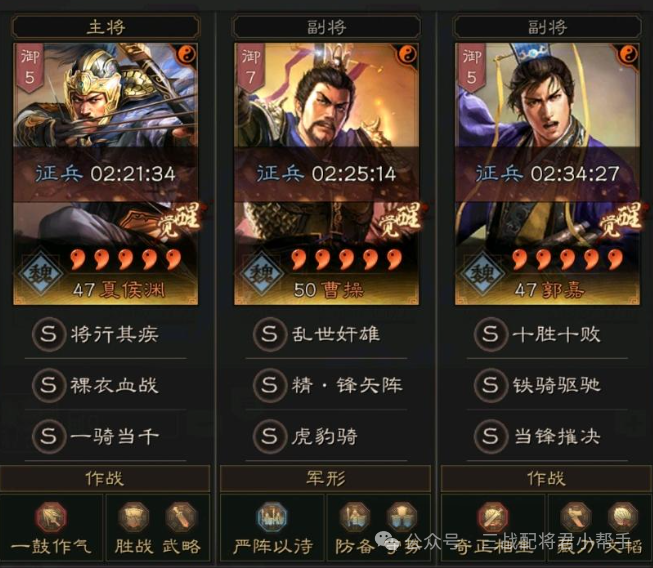Tap the 严阵以待 formation icon
The width and height of the screenshot is (653, 568).
(272, 518)
